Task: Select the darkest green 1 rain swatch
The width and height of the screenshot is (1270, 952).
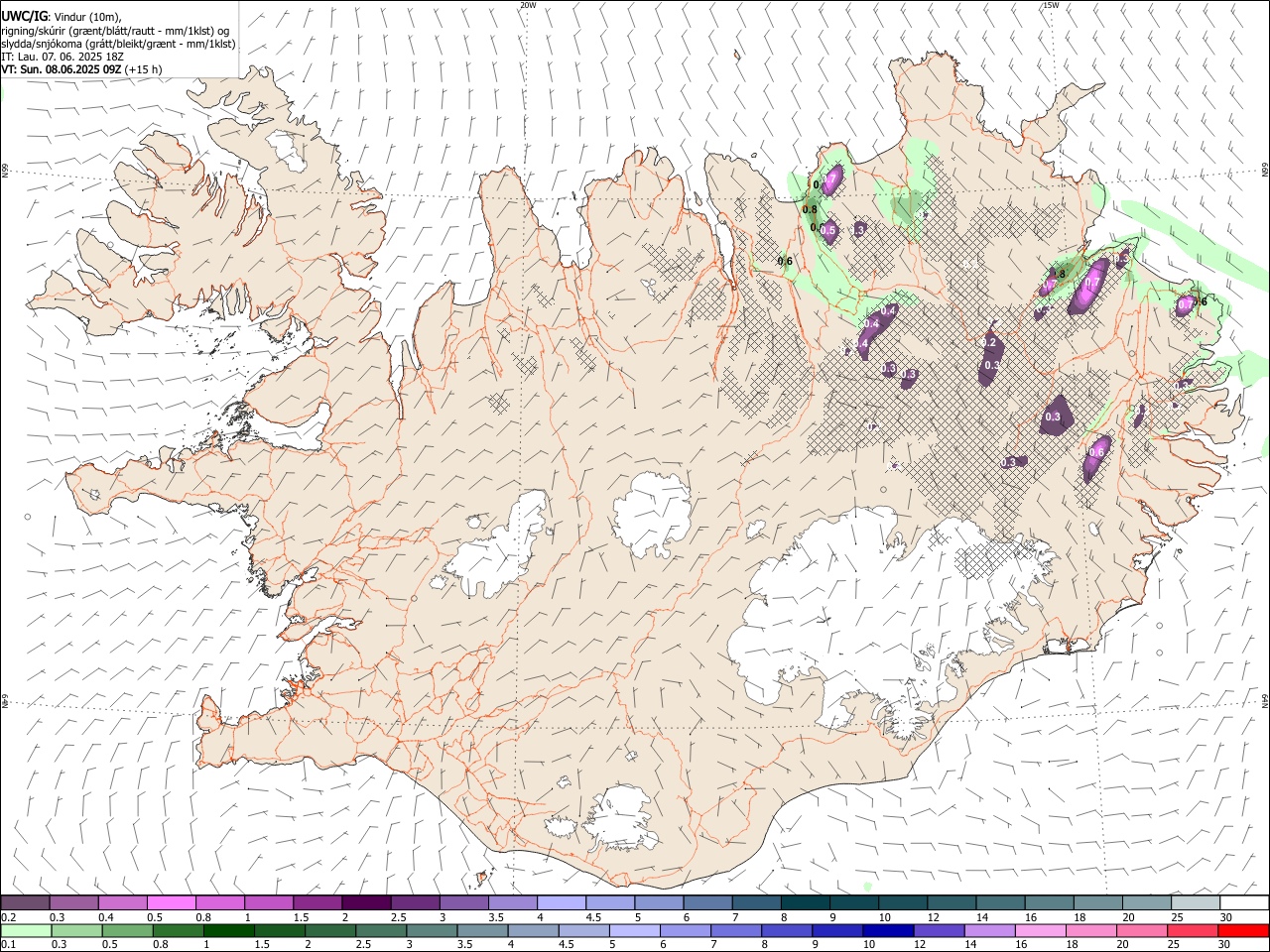Action: (x=229, y=930)
